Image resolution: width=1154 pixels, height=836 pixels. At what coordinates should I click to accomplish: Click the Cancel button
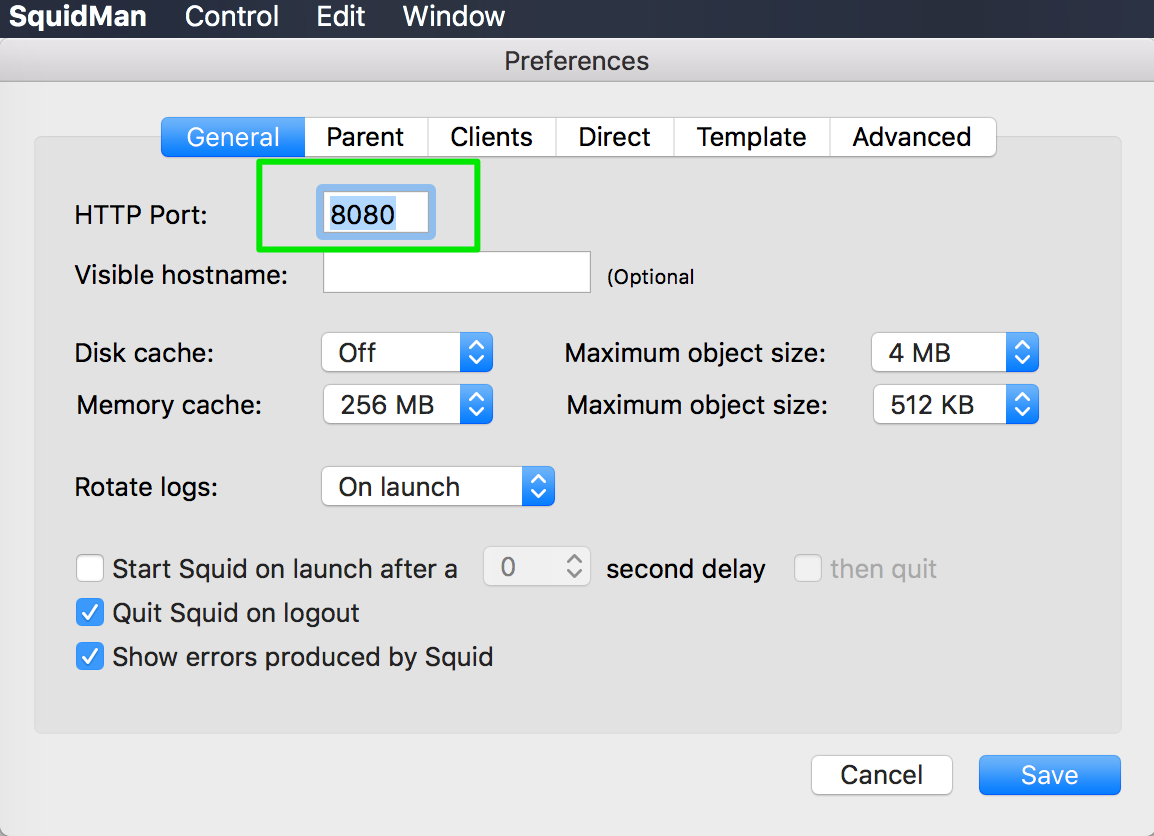(x=882, y=775)
